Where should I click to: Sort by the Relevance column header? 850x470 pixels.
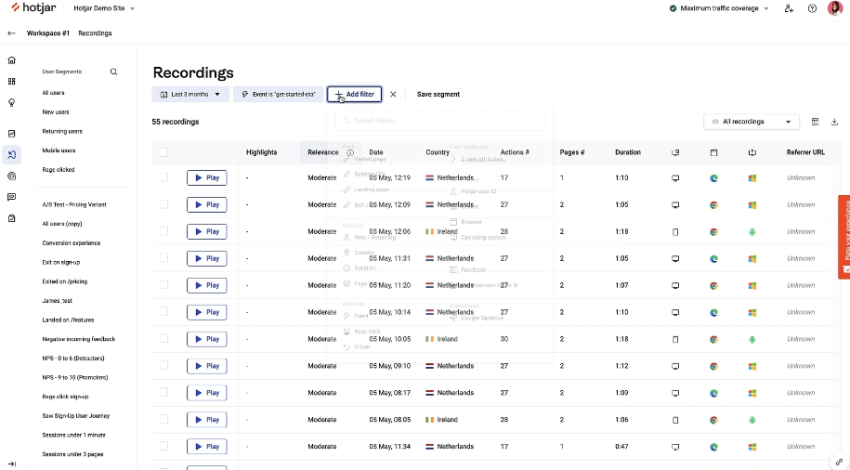point(323,152)
